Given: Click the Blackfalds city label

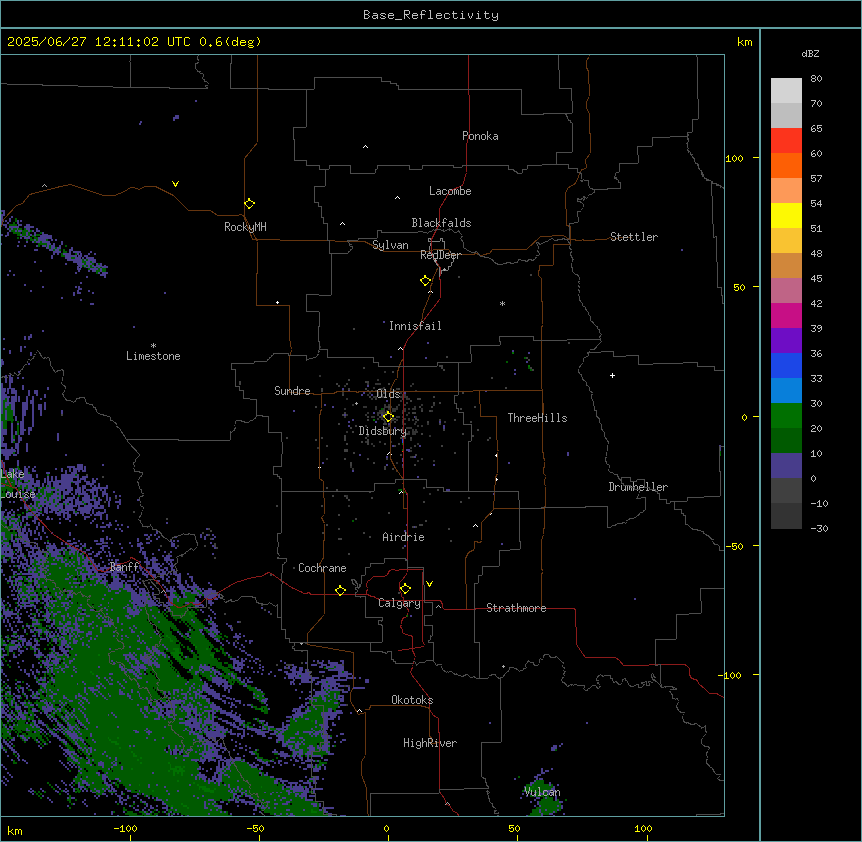Looking at the screenshot, I should [x=441, y=223].
